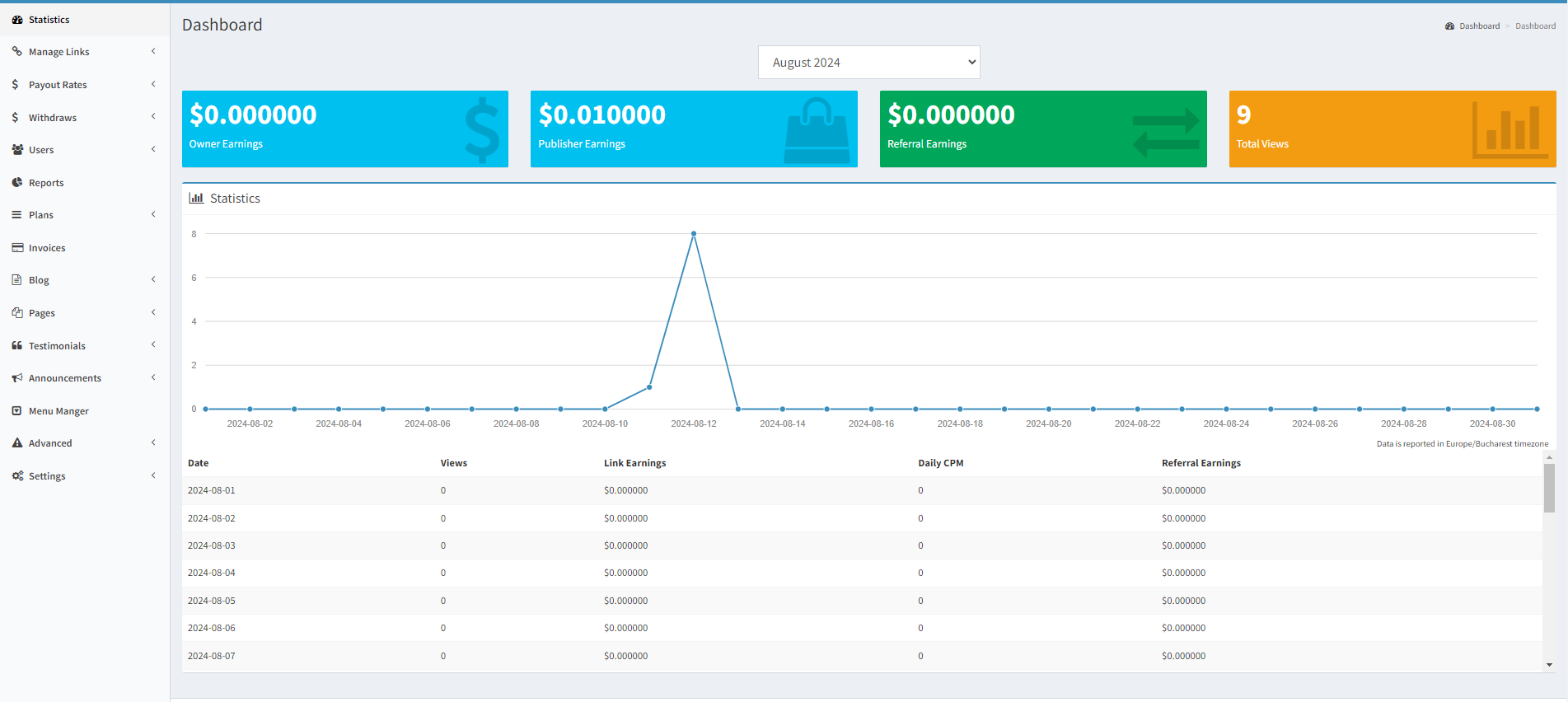
Task: Expand the Plans submenu chevron
Action: (x=153, y=214)
